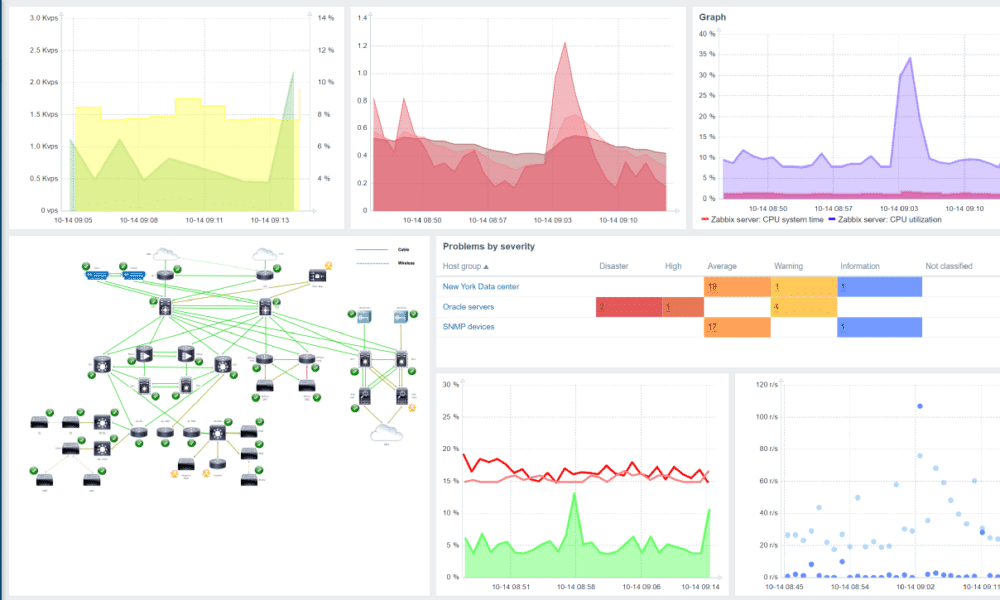This screenshot has height=600, width=1000.
Task: Select the router directly below the top-left cloud
Action: (x=165, y=275)
